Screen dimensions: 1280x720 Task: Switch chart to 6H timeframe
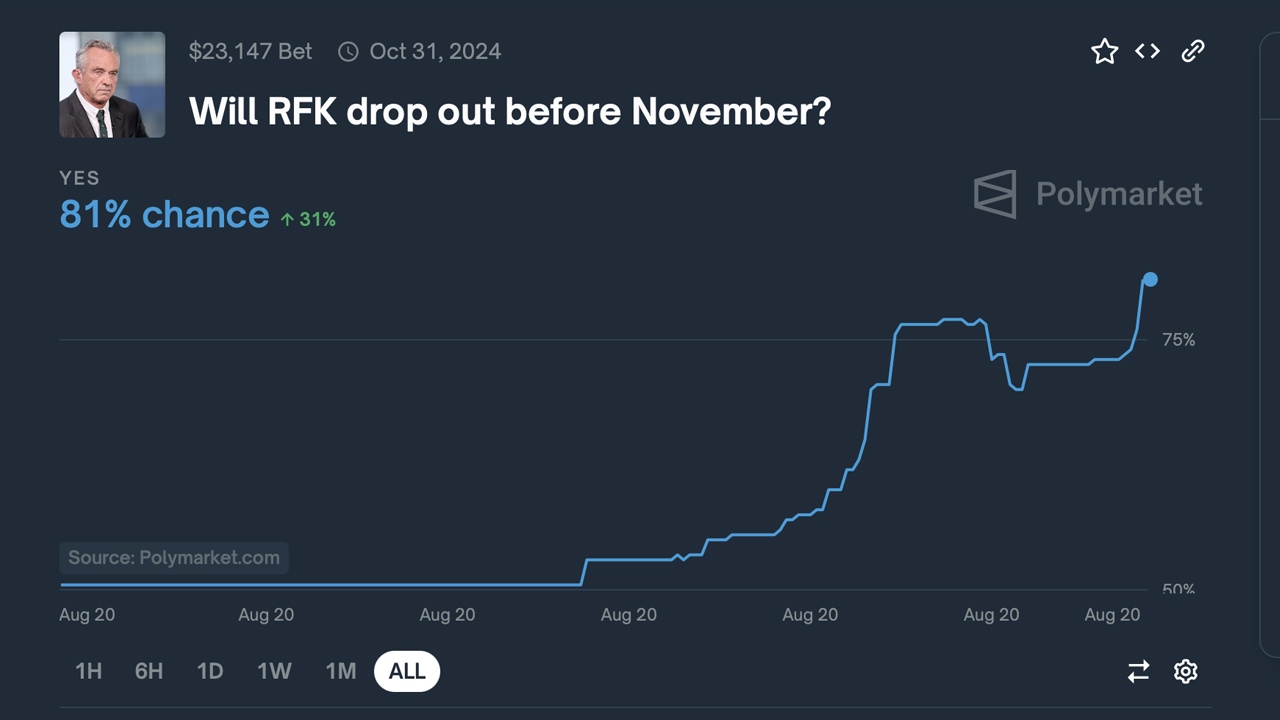pyautogui.click(x=149, y=671)
